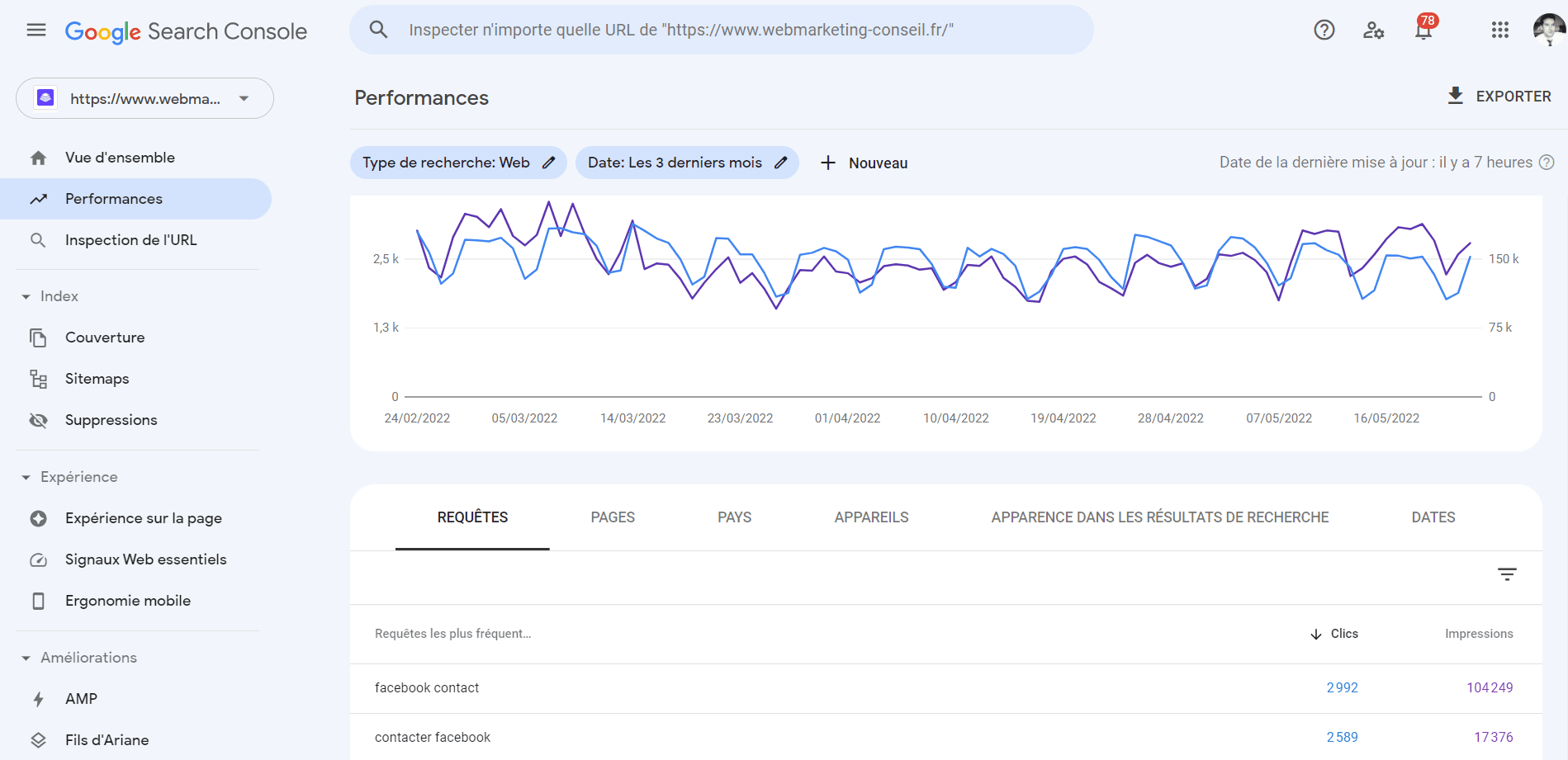Image resolution: width=1568 pixels, height=760 pixels.
Task: Open notifications bell with 78 badge
Action: [x=1424, y=28]
